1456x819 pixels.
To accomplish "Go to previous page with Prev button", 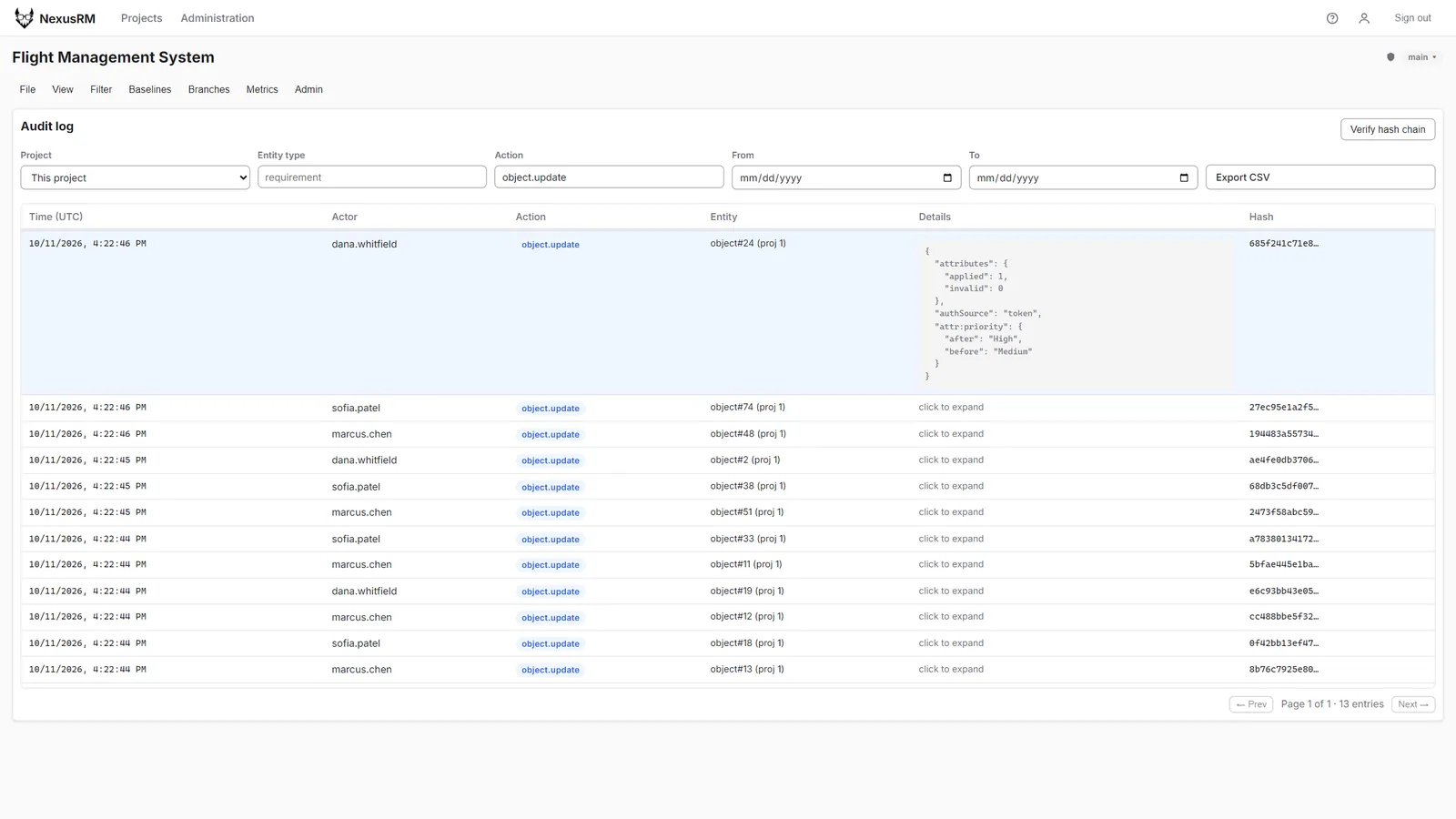I will pos(1251,704).
